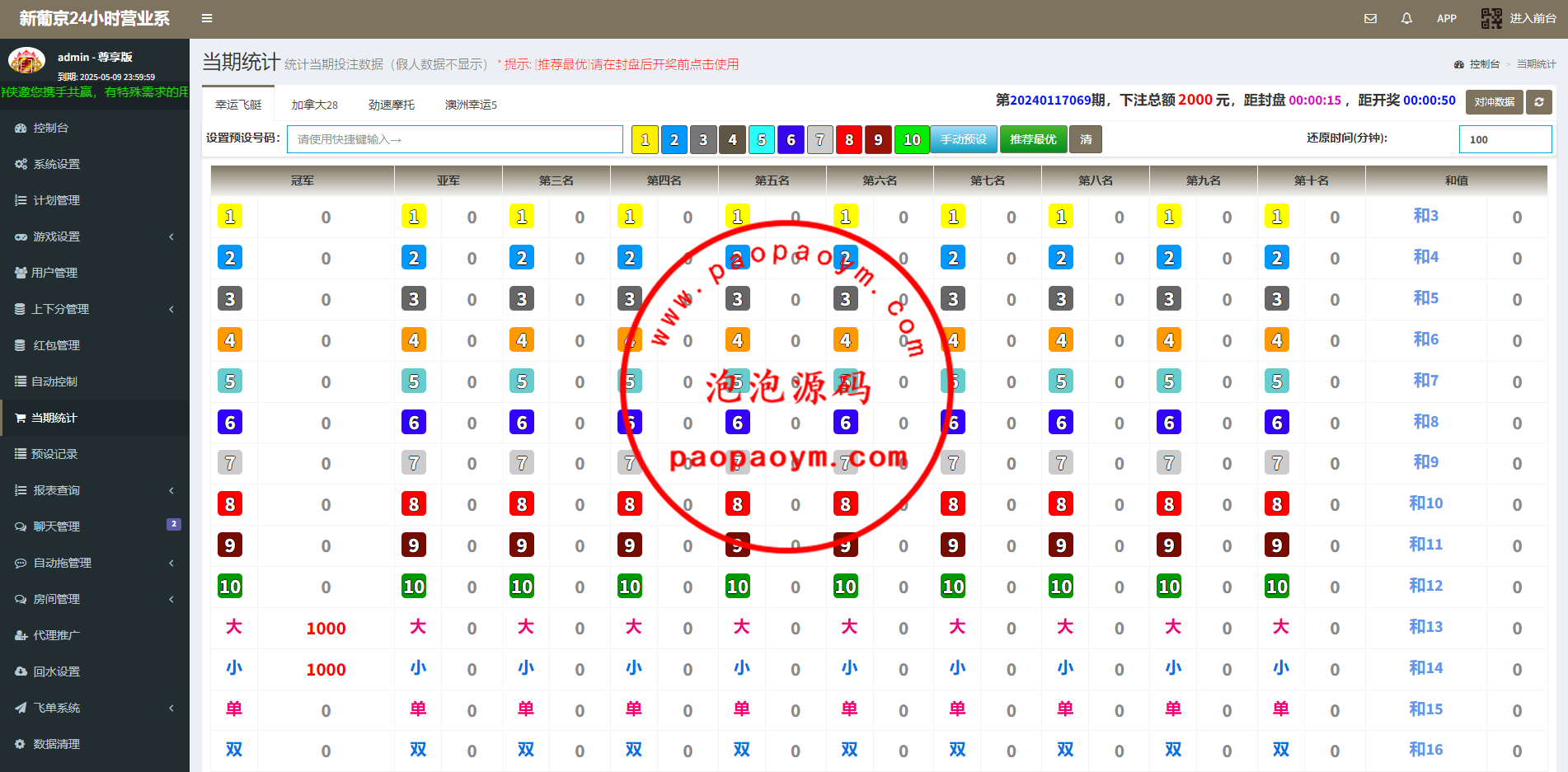This screenshot has width=1568, height=772.
Task: Click the 手动预设 button
Action: point(963,140)
